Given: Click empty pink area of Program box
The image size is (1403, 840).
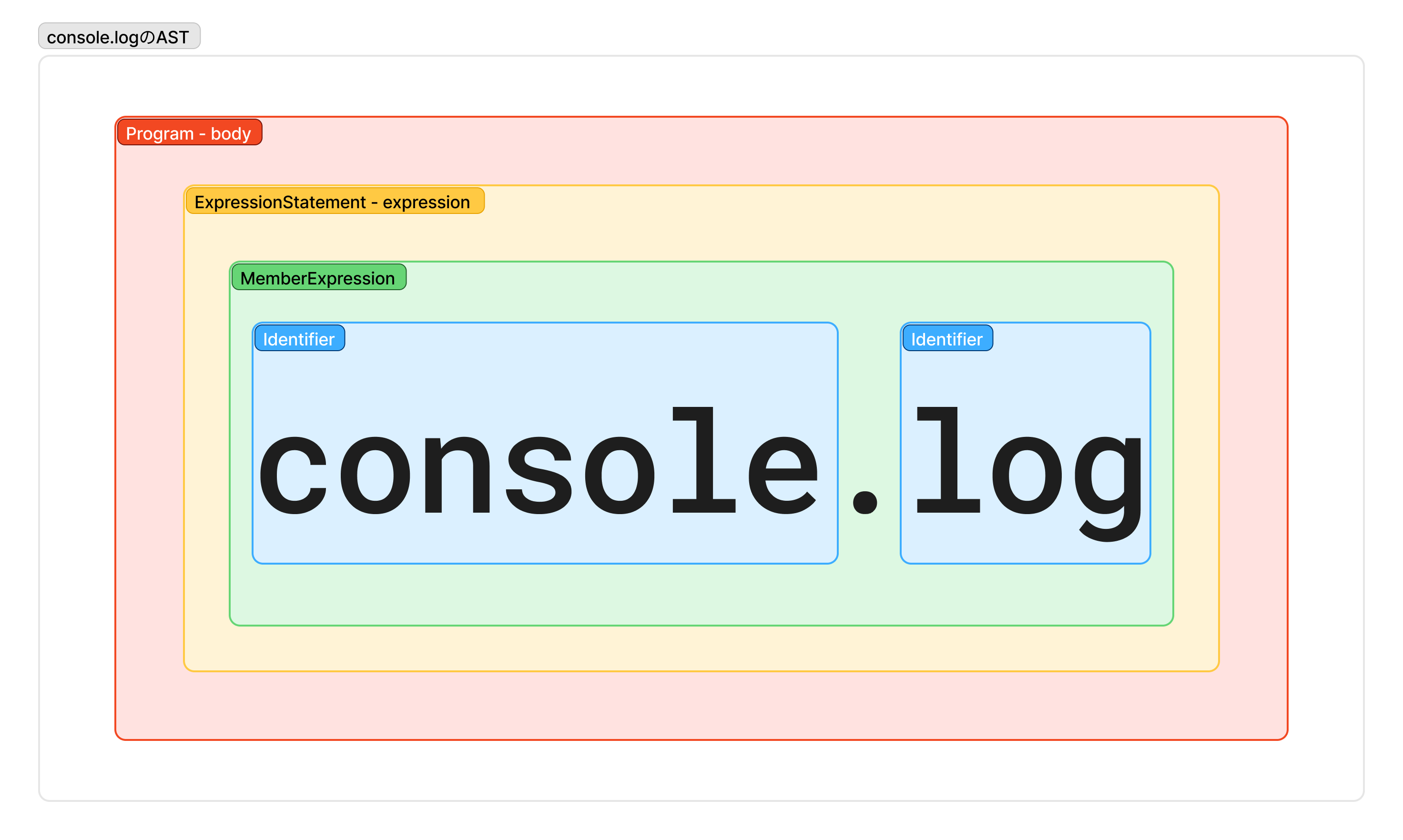Looking at the screenshot, I should point(702,707).
